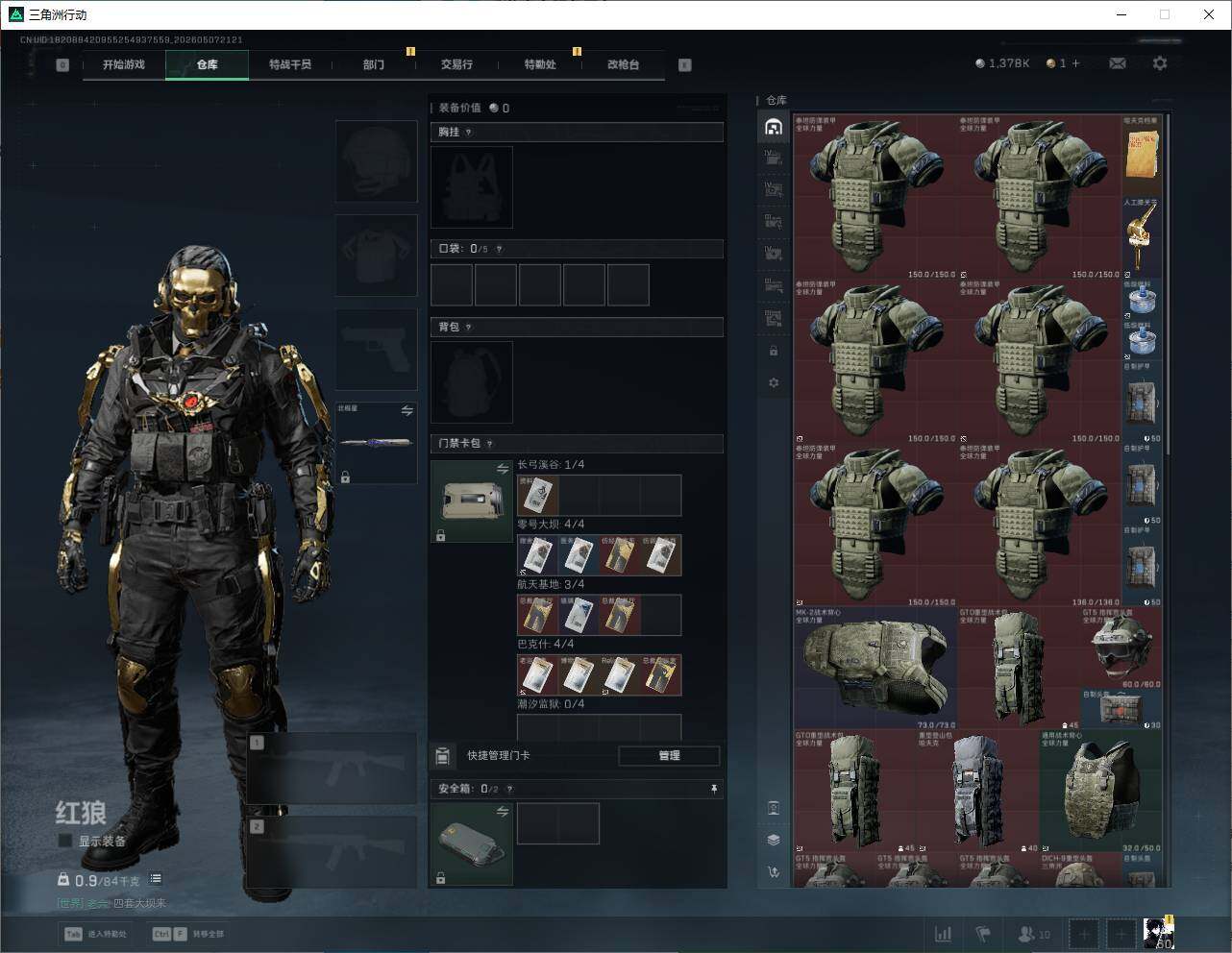Select the empty backpack slot
Viewport: 1232px width, 953px height.
pos(472,382)
